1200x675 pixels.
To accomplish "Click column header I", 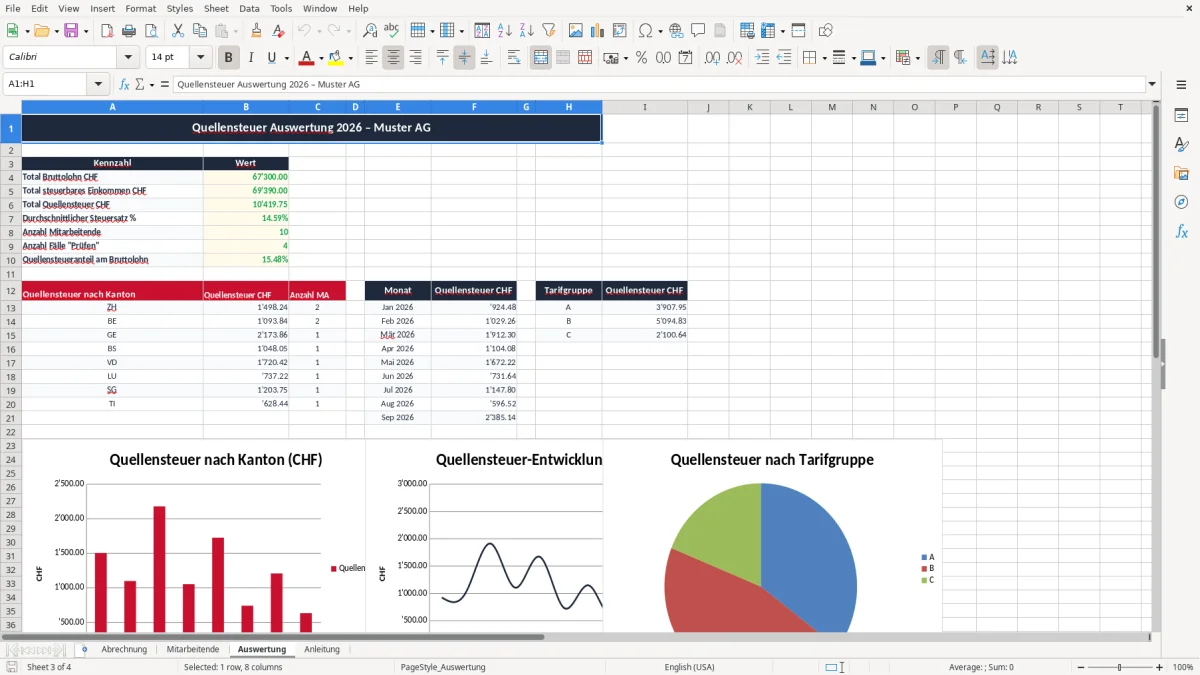I will click(x=644, y=107).
